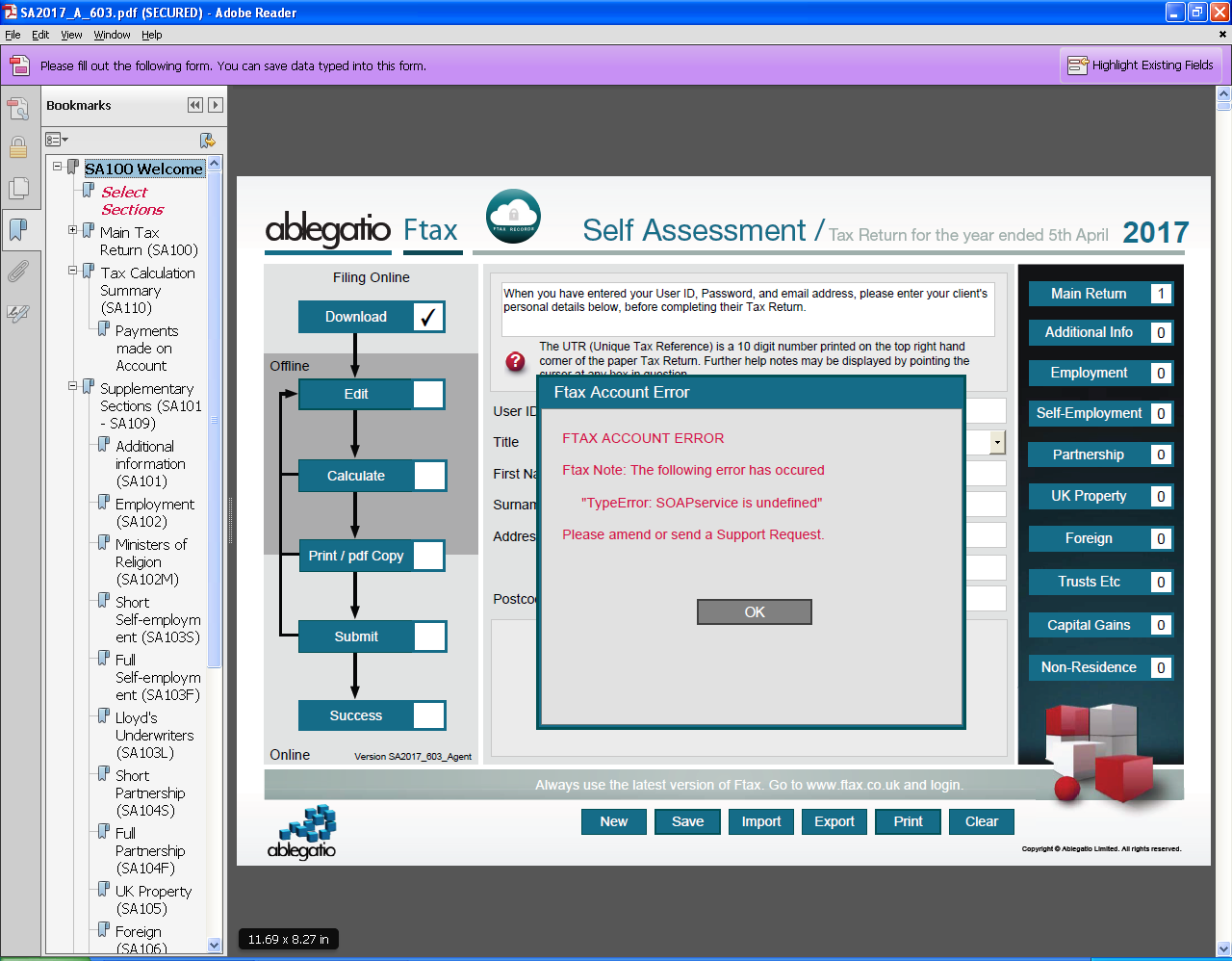Screen dimensions: 1232x961
Task: Open the Help menu
Action: [152, 35]
